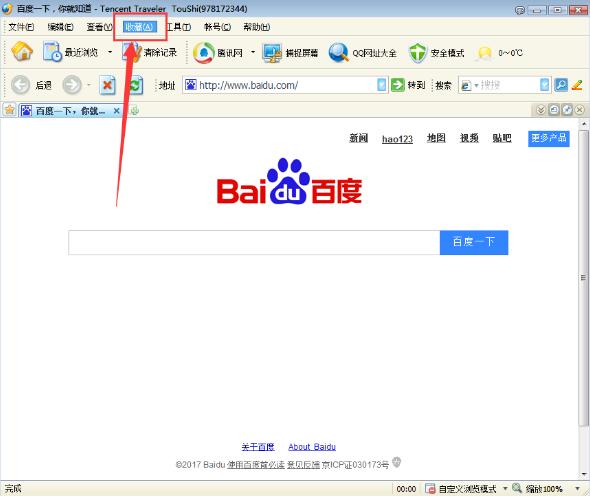Expand search engine selector dropdown

coord(476,85)
